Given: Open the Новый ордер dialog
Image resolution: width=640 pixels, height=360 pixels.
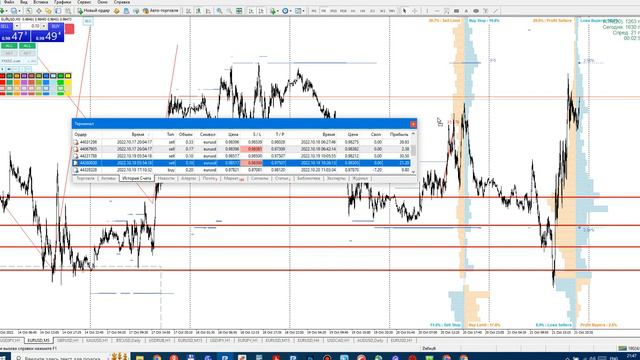Looking at the screenshot, I should pos(94,11).
